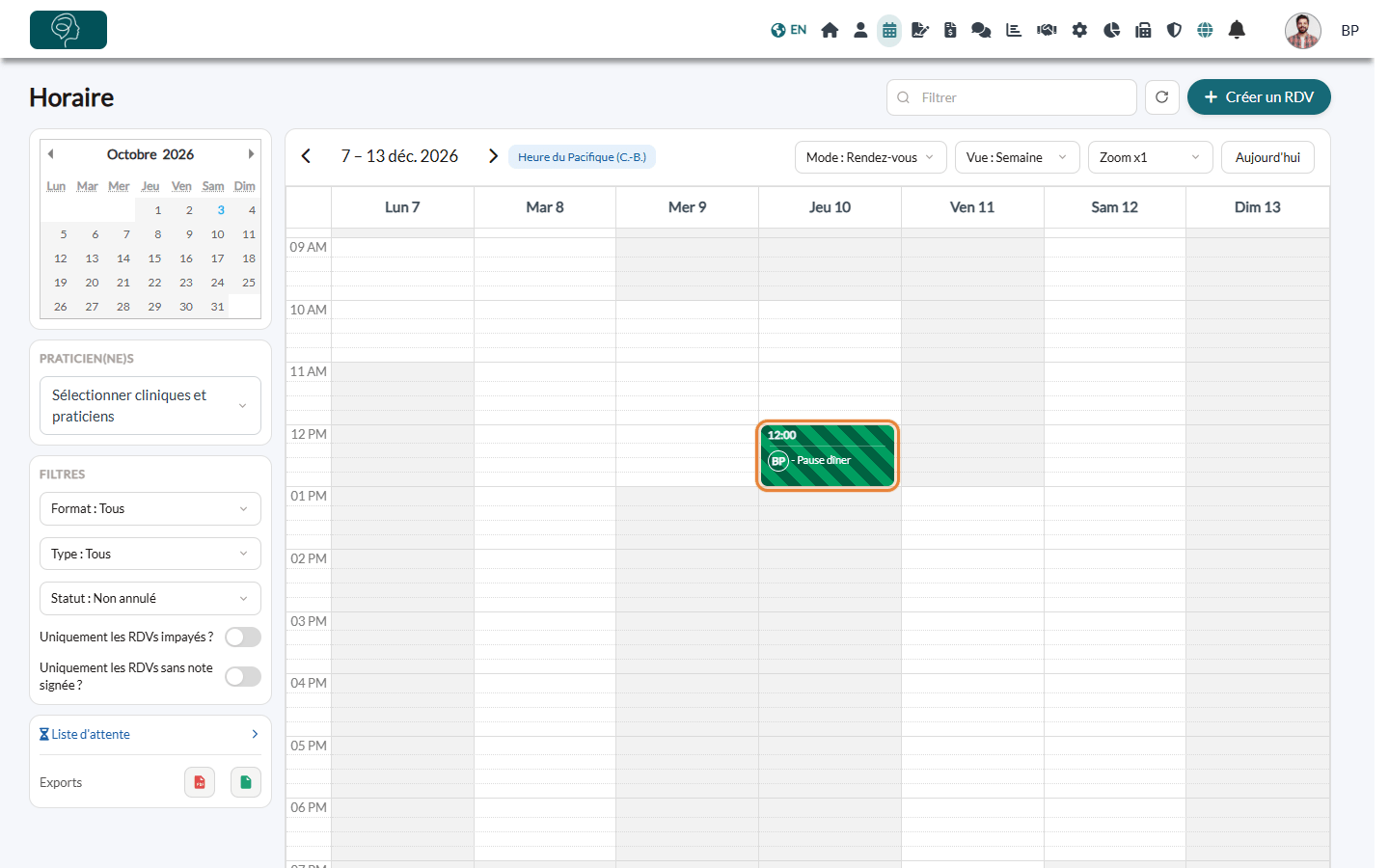
Task: Open the shield security icon
Action: (x=1174, y=30)
